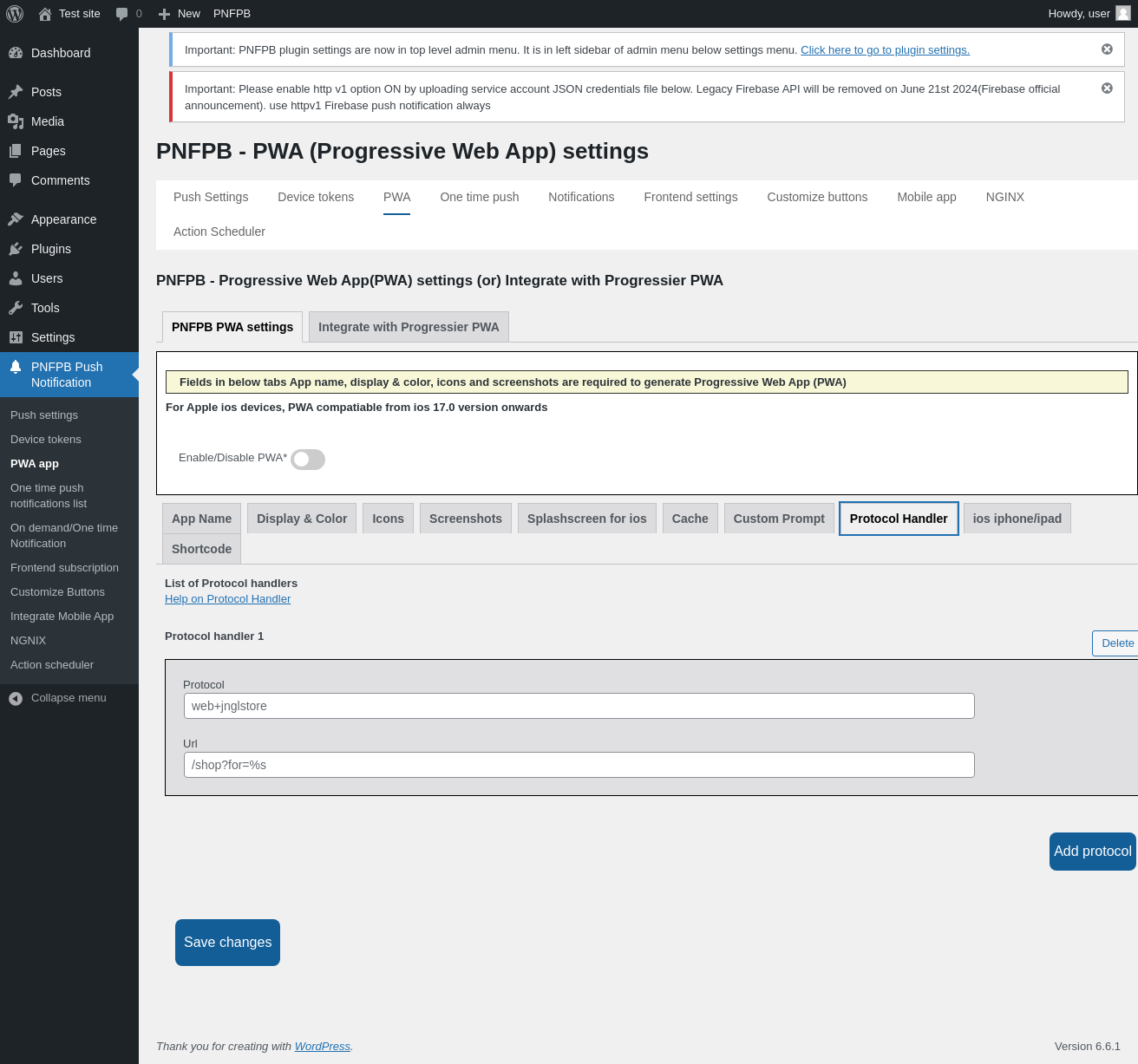This screenshot has height=1064, width=1138.
Task: Open the App Name tab
Action: point(201,519)
